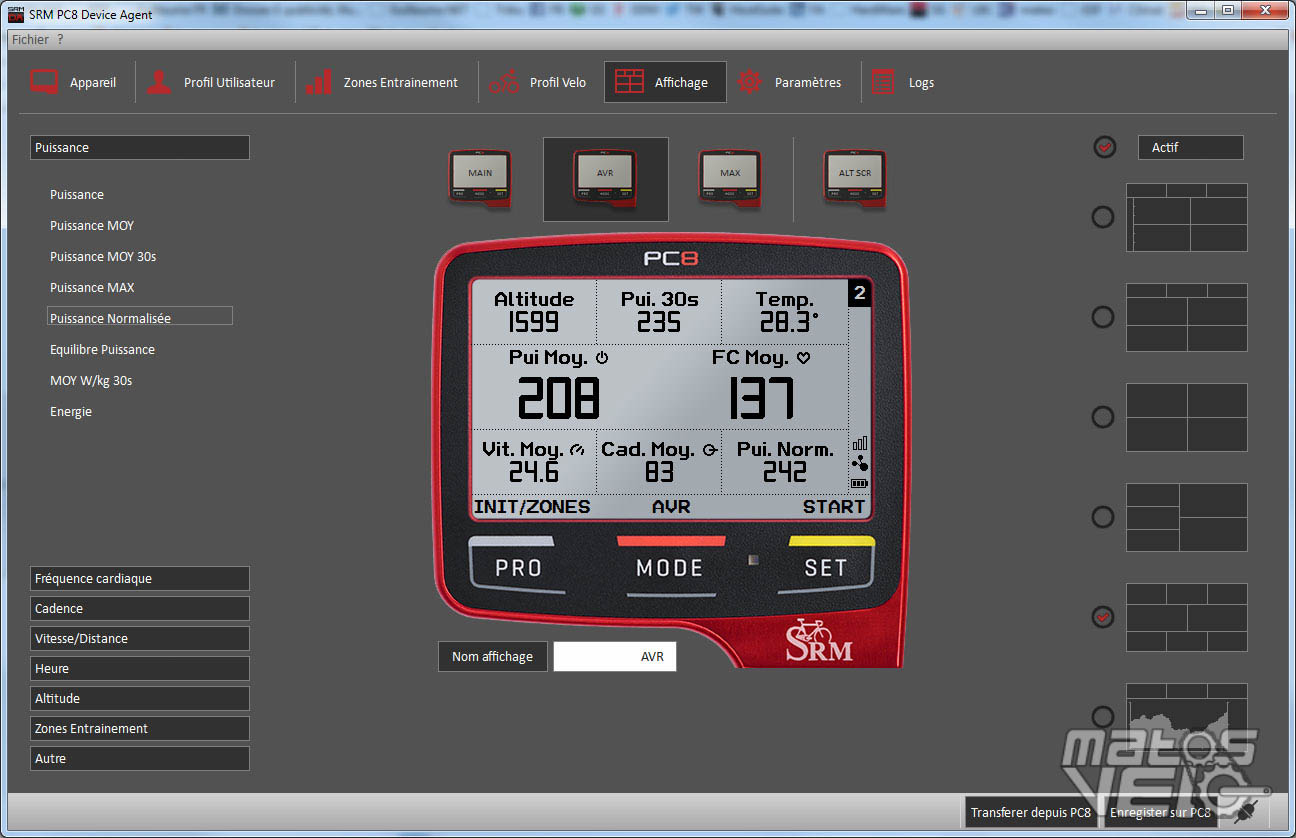Click the Cad. Moy. field on device
This screenshot has width=1296, height=838.
pyautogui.click(x=659, y=461)
